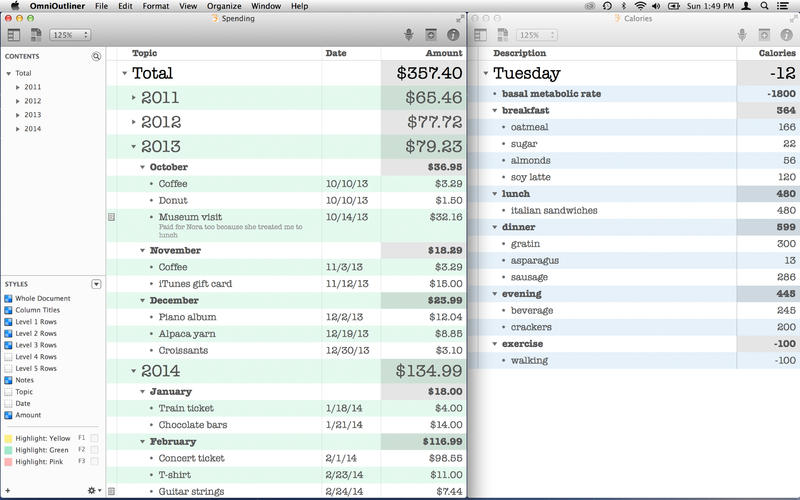The width and height of the screenshot is (800, 500).
Task: Click the yellow highlight color swatch
Action: pyautogui.click(x=9, y=438)
